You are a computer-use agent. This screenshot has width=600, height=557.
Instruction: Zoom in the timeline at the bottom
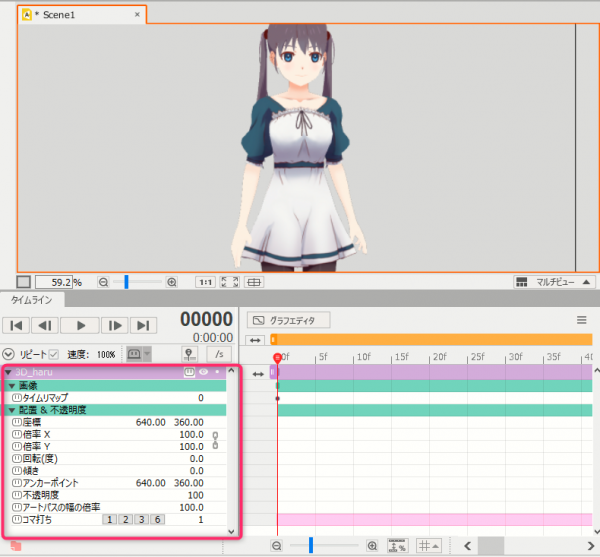[372, 546]
